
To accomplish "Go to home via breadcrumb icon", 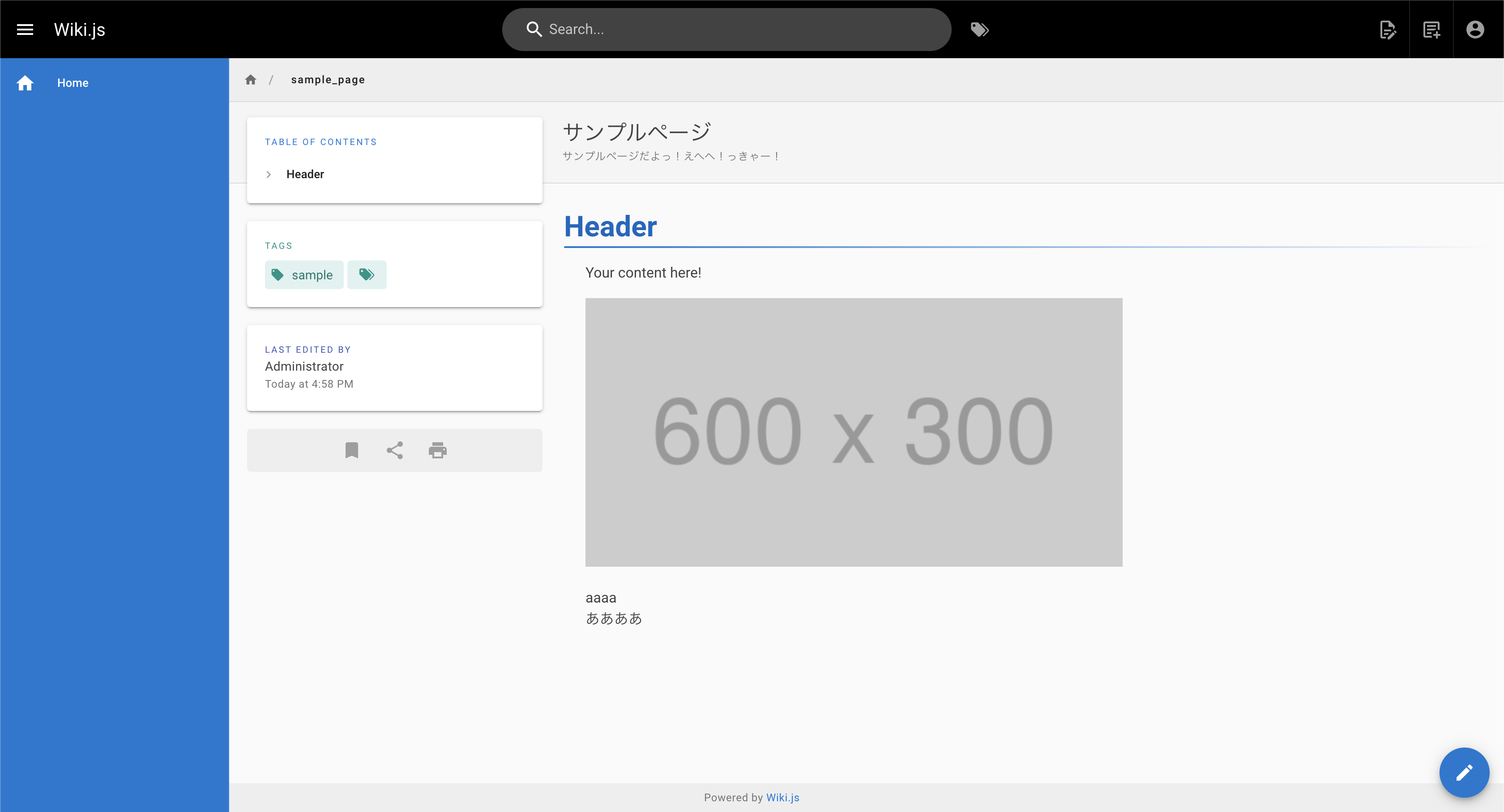I will pos(251,80).
